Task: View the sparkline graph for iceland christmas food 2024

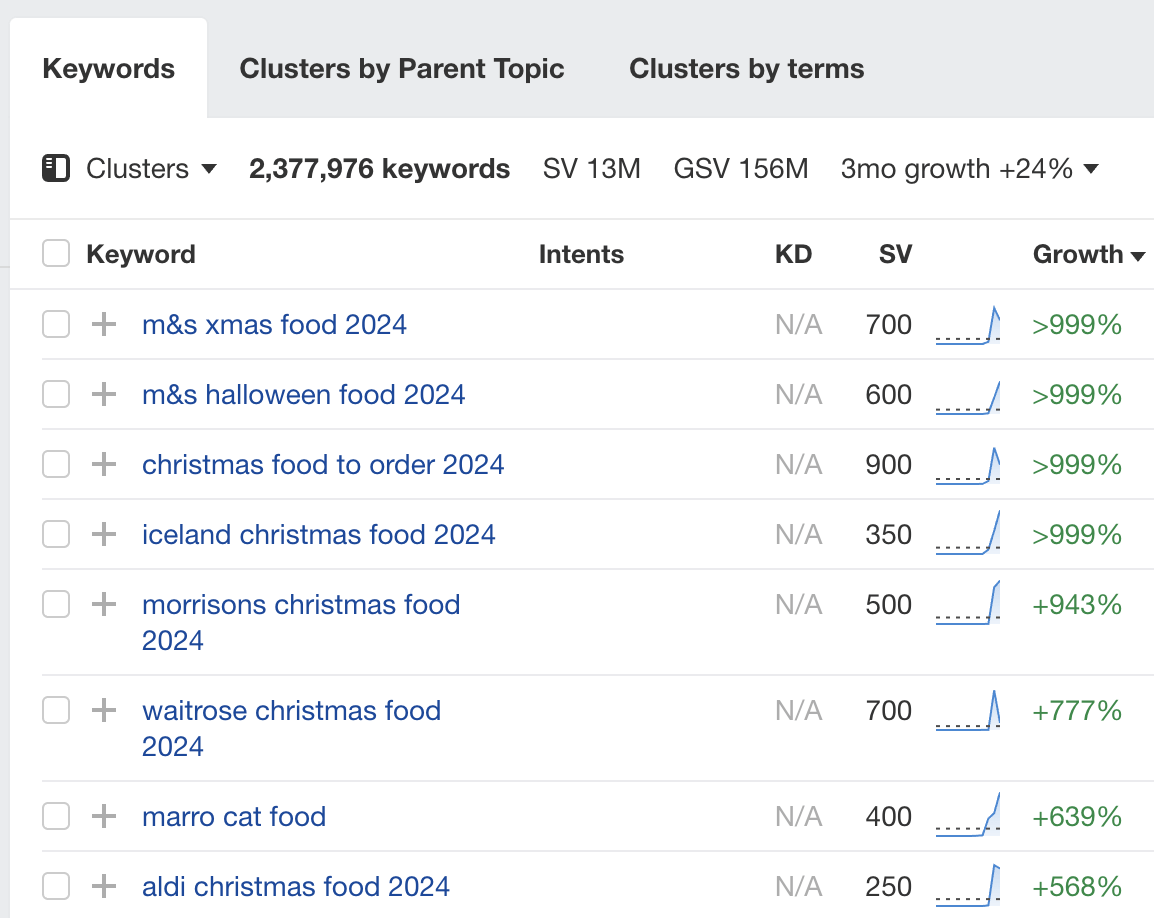Action: [x=967, y=534]
